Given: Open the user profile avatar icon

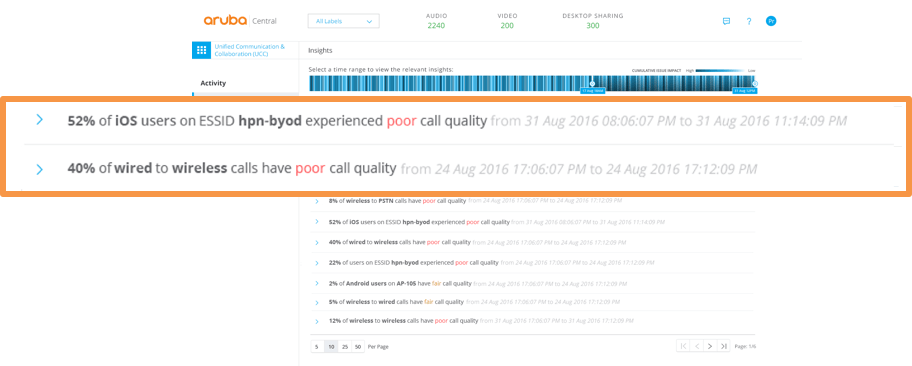Looking at the screenshot, I should click(771, 21).
